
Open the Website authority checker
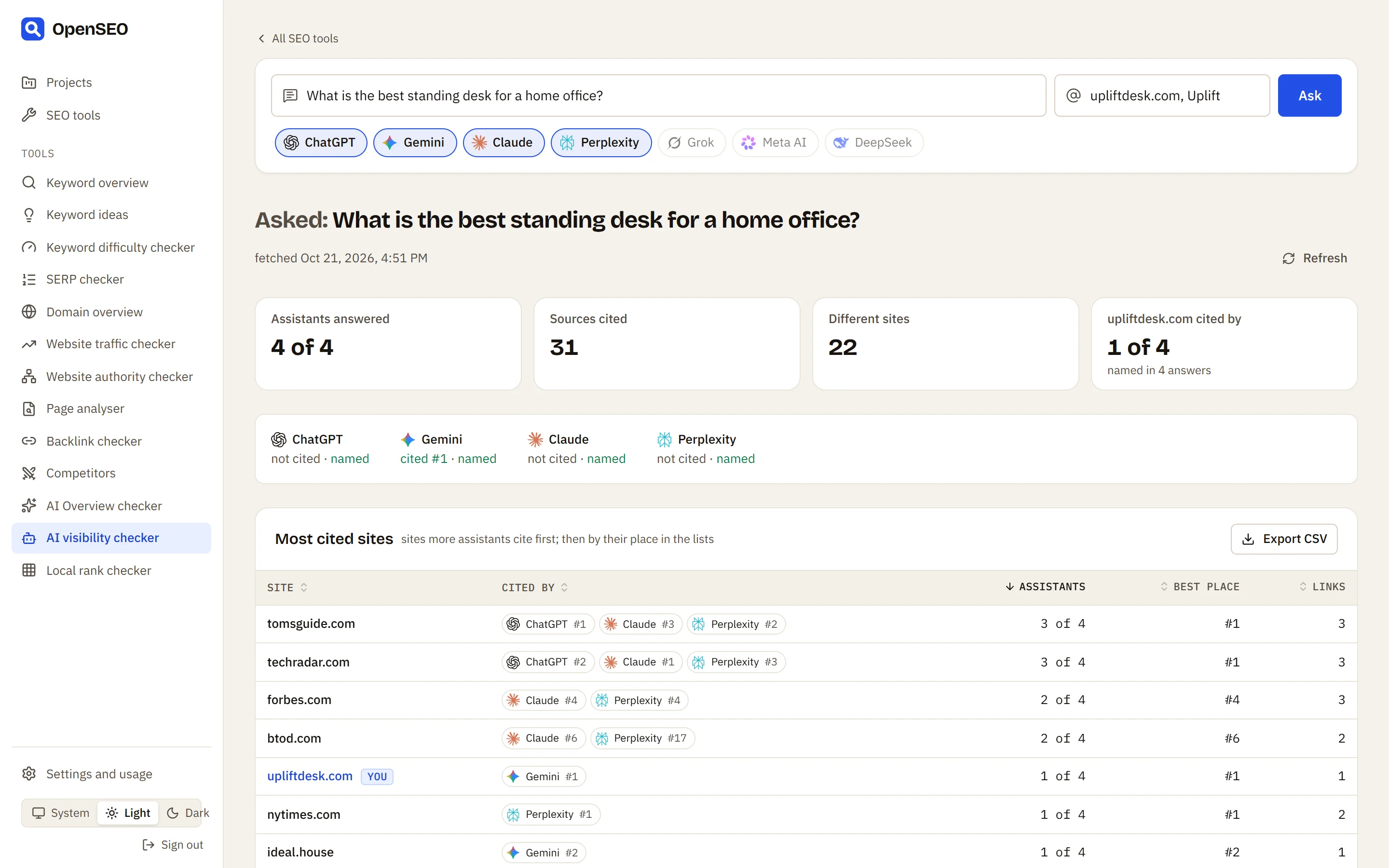[x=111, y=377]
